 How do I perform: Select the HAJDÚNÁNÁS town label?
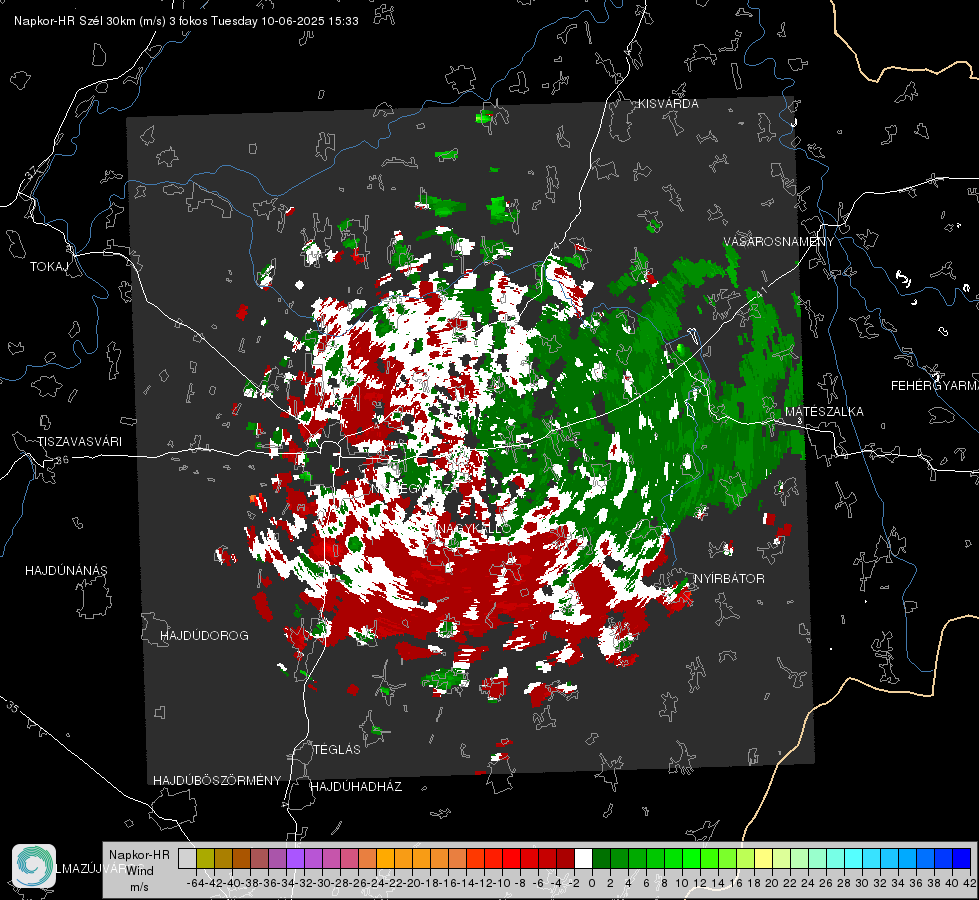[x=66, y=571]
